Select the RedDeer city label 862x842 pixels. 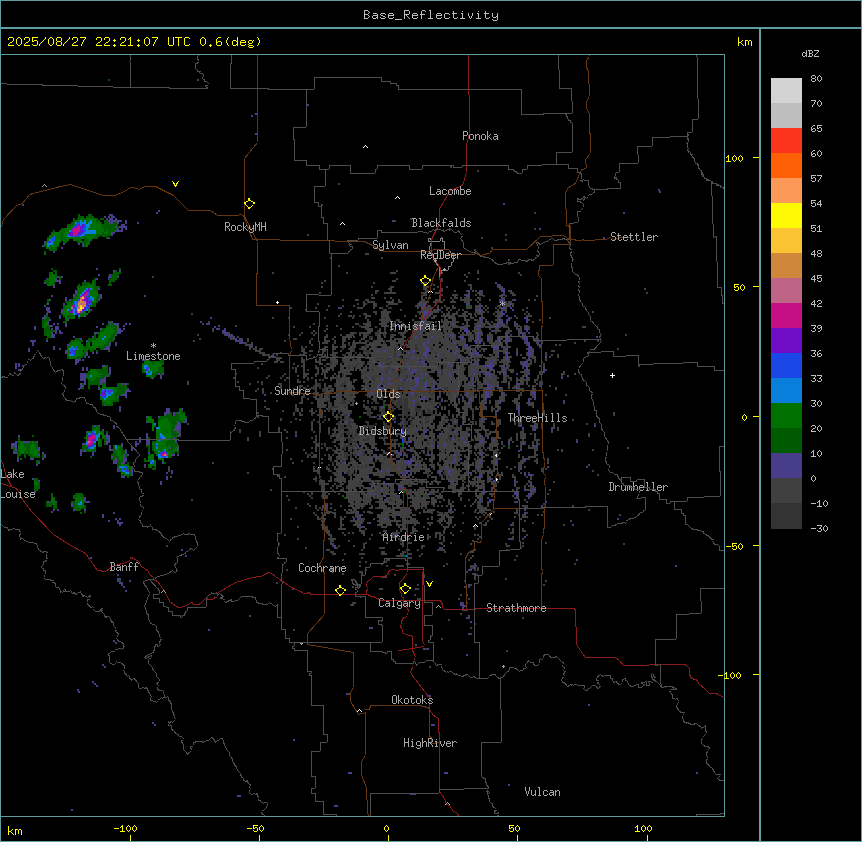point(440,255)
